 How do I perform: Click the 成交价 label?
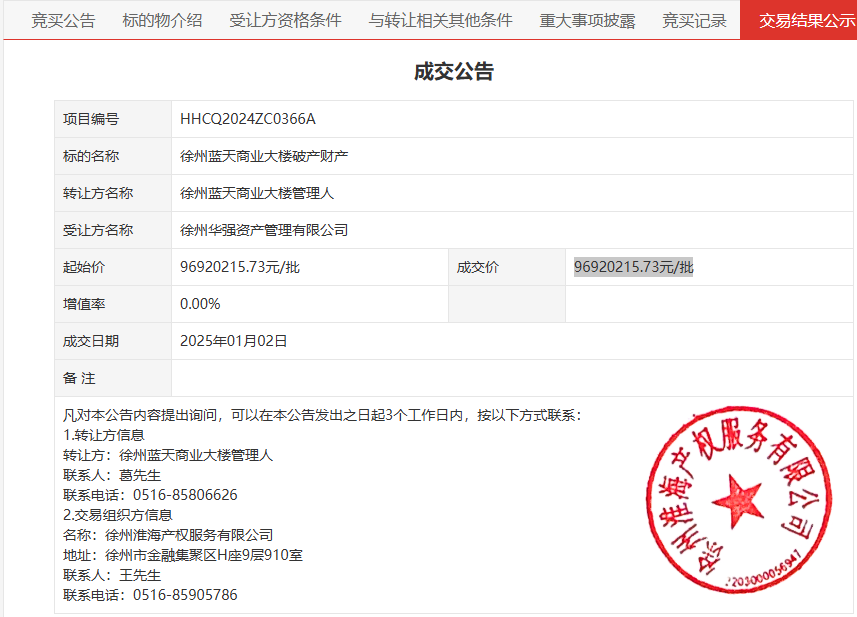pos(478,267)
